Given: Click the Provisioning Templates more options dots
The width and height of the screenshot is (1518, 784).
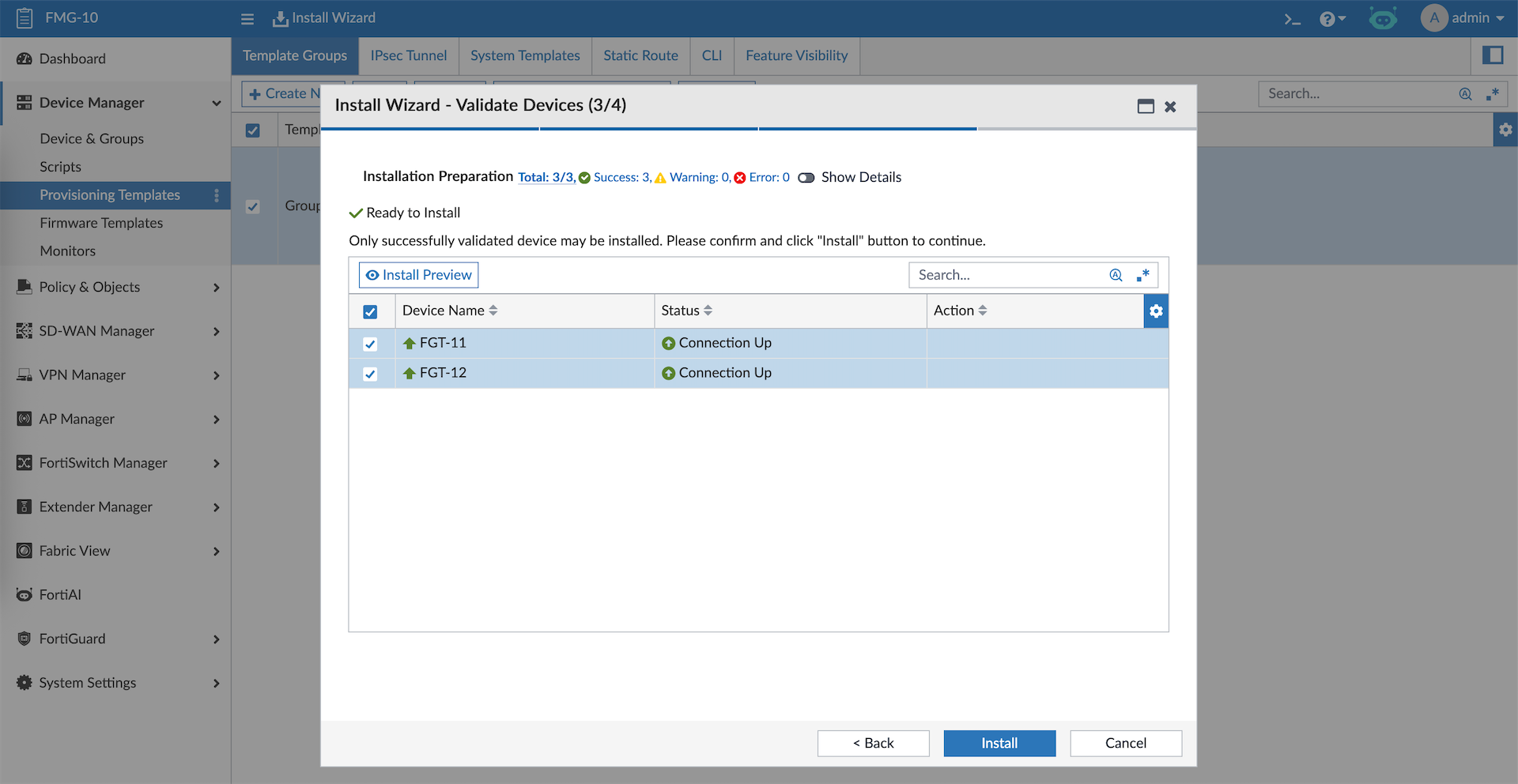Looking at the screenshot, I should pos(217,195).
